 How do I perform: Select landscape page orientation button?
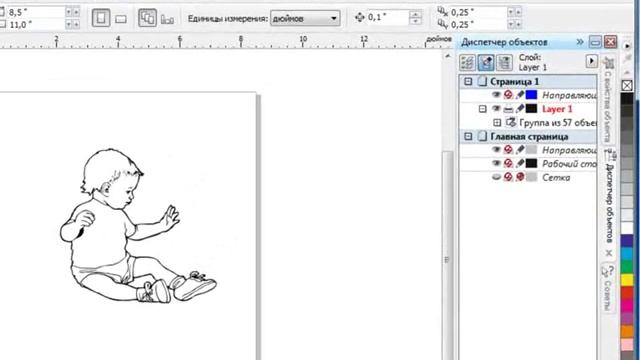(121, 19)
